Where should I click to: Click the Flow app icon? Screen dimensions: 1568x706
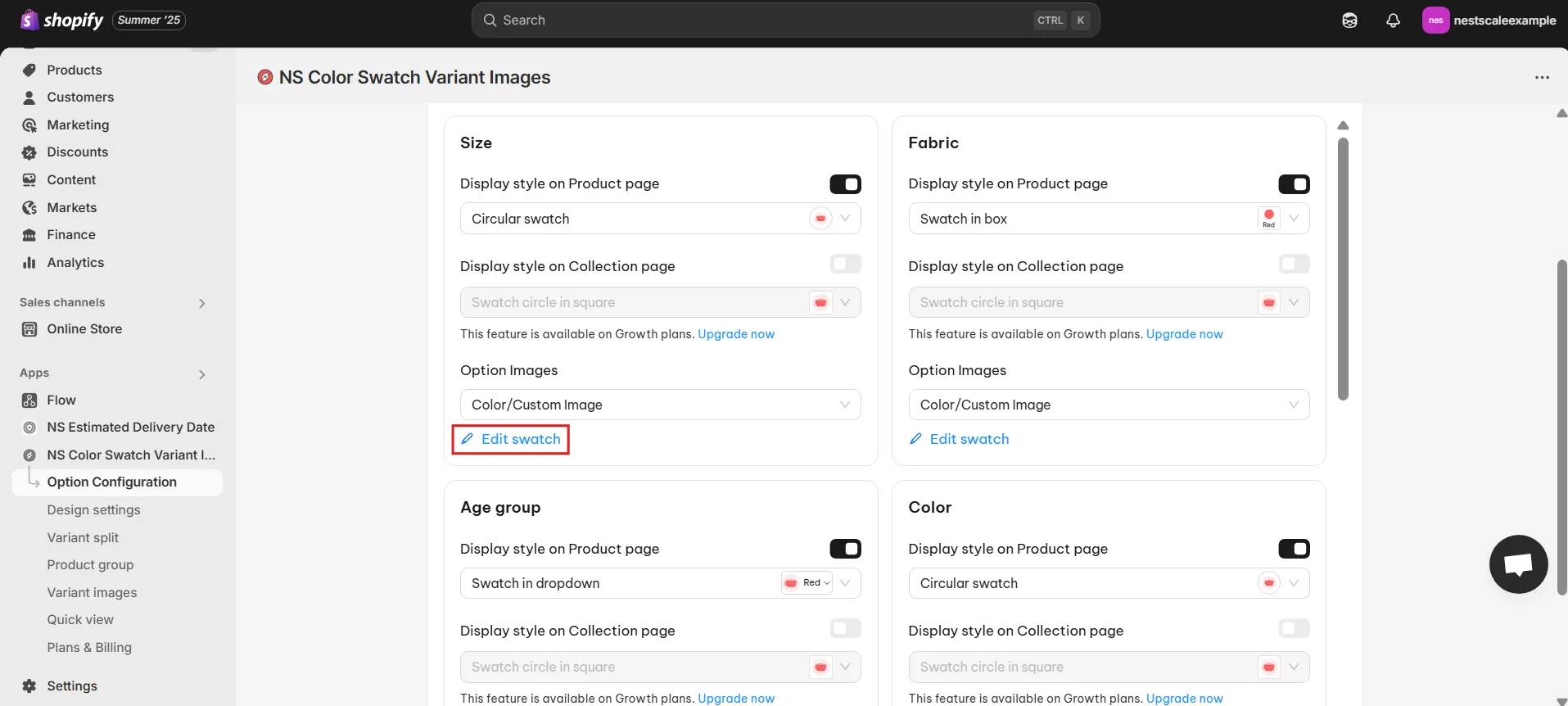click(29, 400)
